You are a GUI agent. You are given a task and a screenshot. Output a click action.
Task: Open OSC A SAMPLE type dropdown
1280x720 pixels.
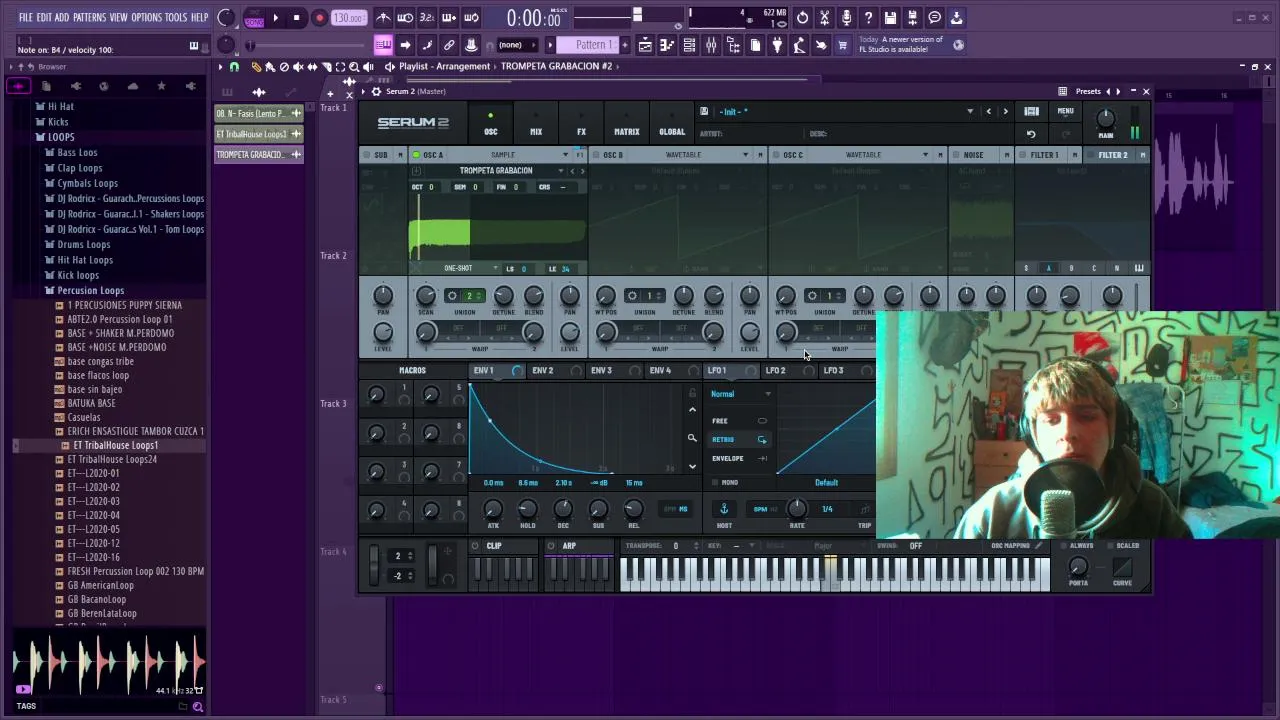pos(566,155)
